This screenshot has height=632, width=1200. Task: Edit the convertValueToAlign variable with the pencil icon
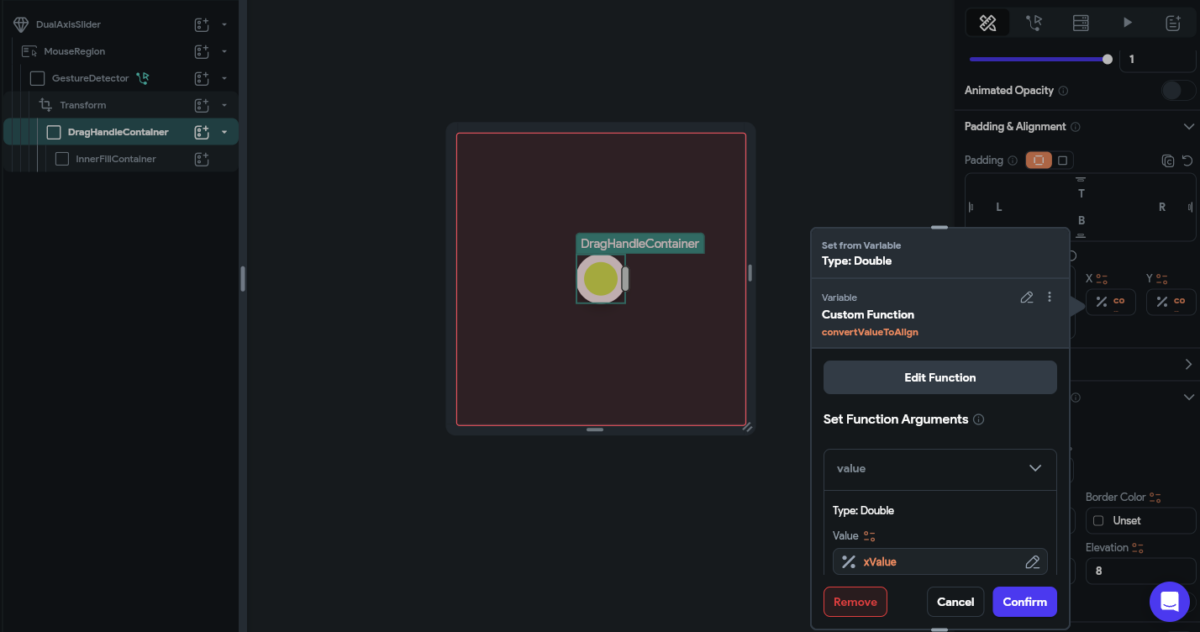pos(1026,297)
